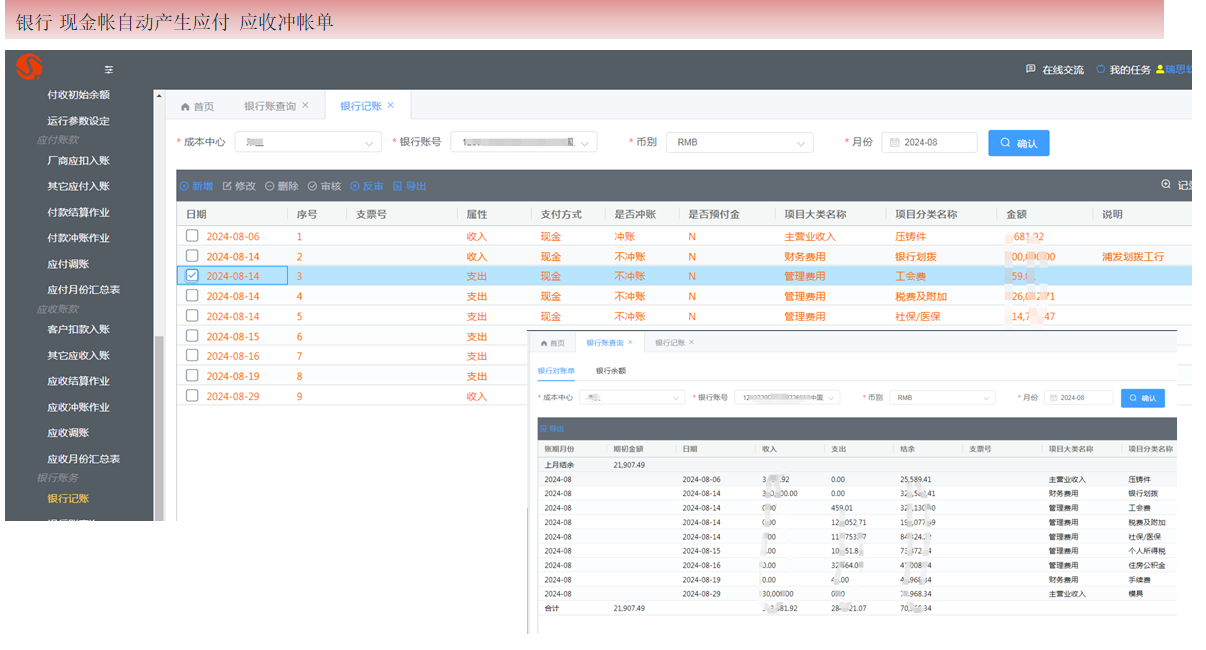Open 应付调账 in the sidebar
This screenshot has width=1206, height=650.
(x=68, y=264)
